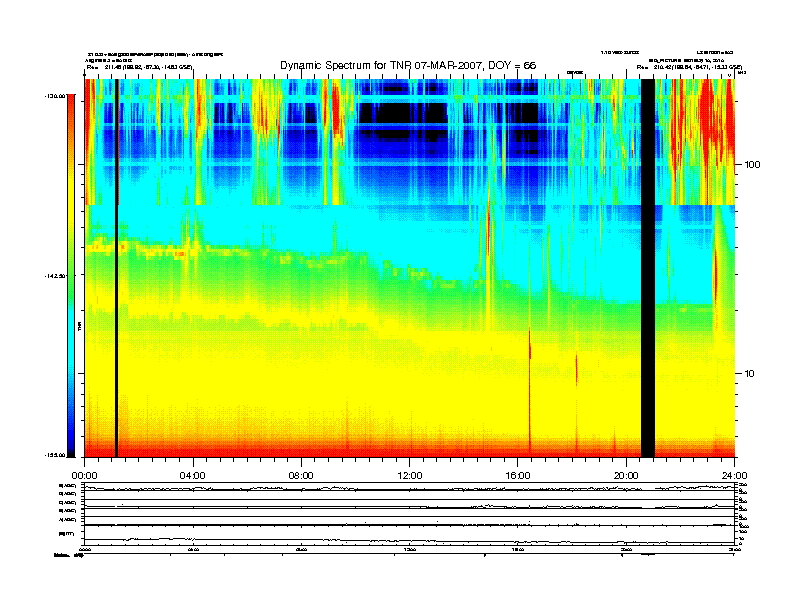The image size is (792, 612).
Task: Click the 08:00 label on the main time axis
Action: coord(301,476)
